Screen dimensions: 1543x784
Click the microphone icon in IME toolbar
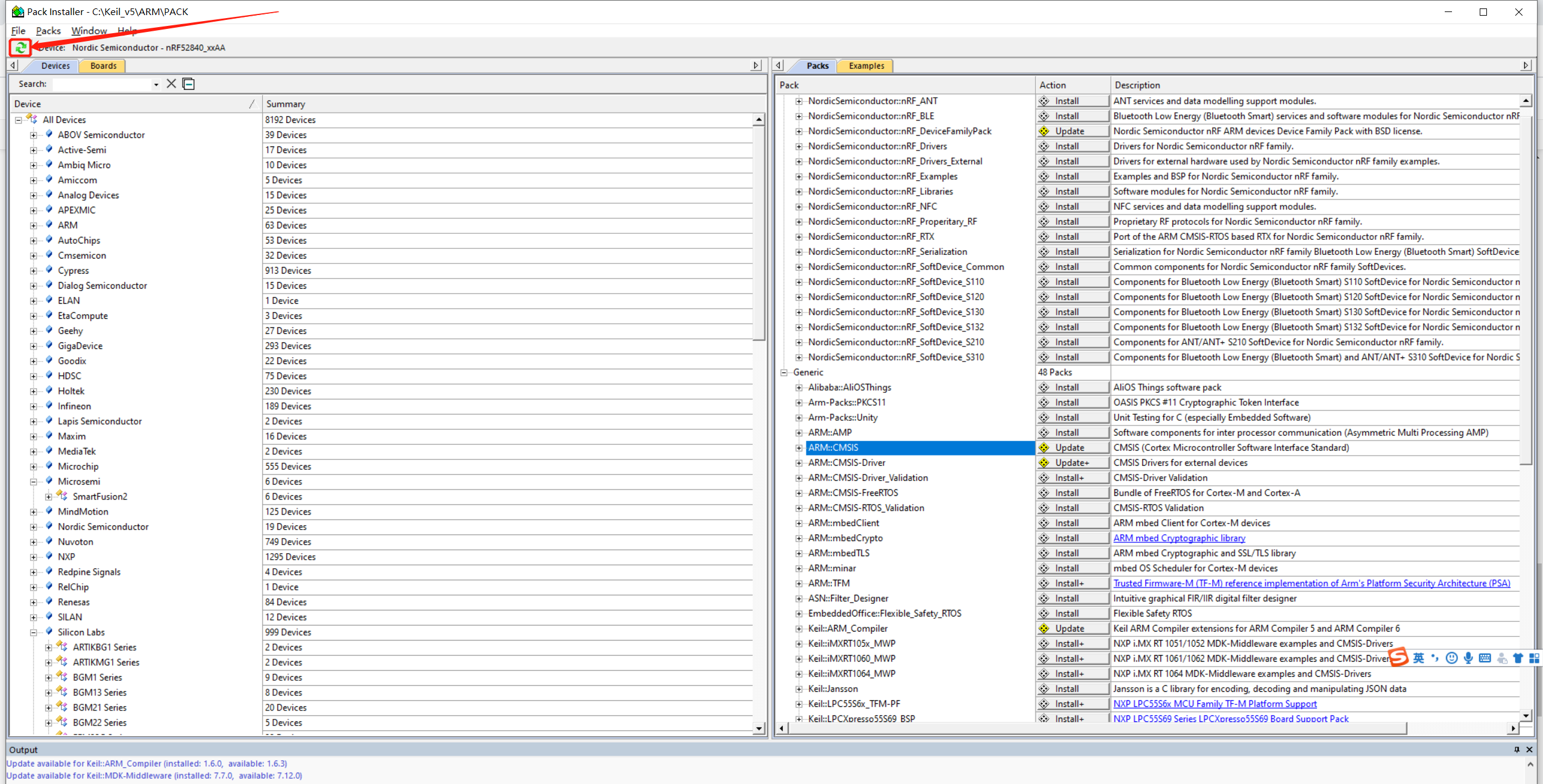[1468, 658]
